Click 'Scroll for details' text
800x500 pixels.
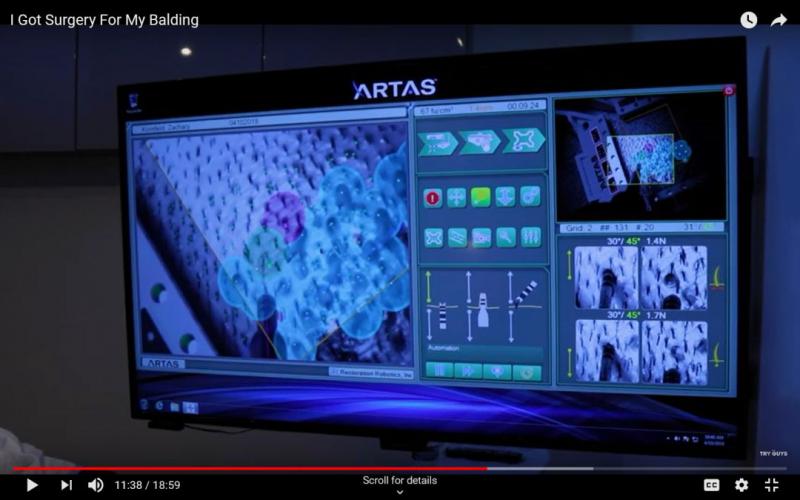tap(399, 480)
